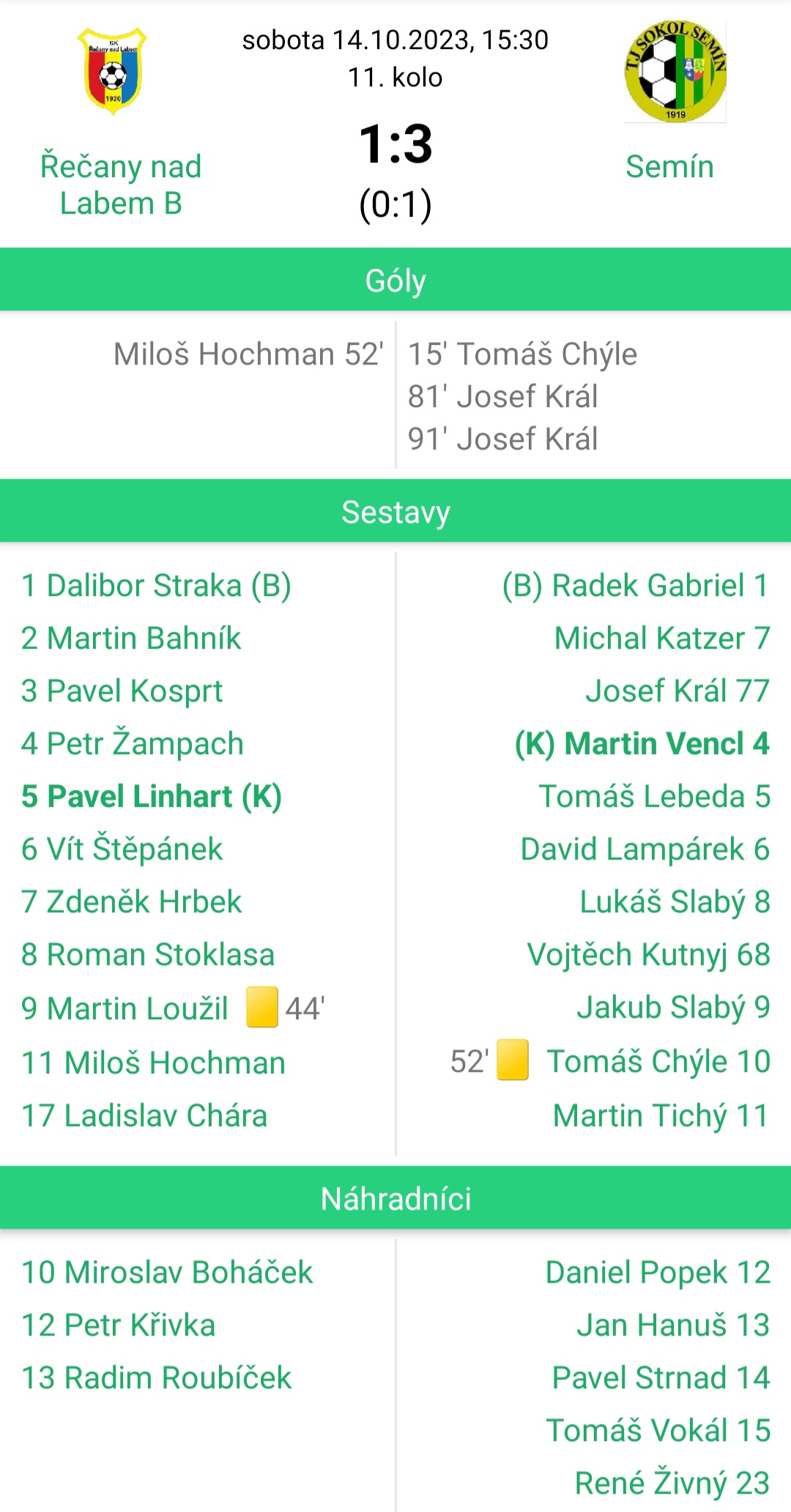Select the Góly section header
791x1512 pixels.
tap(395, 280)
